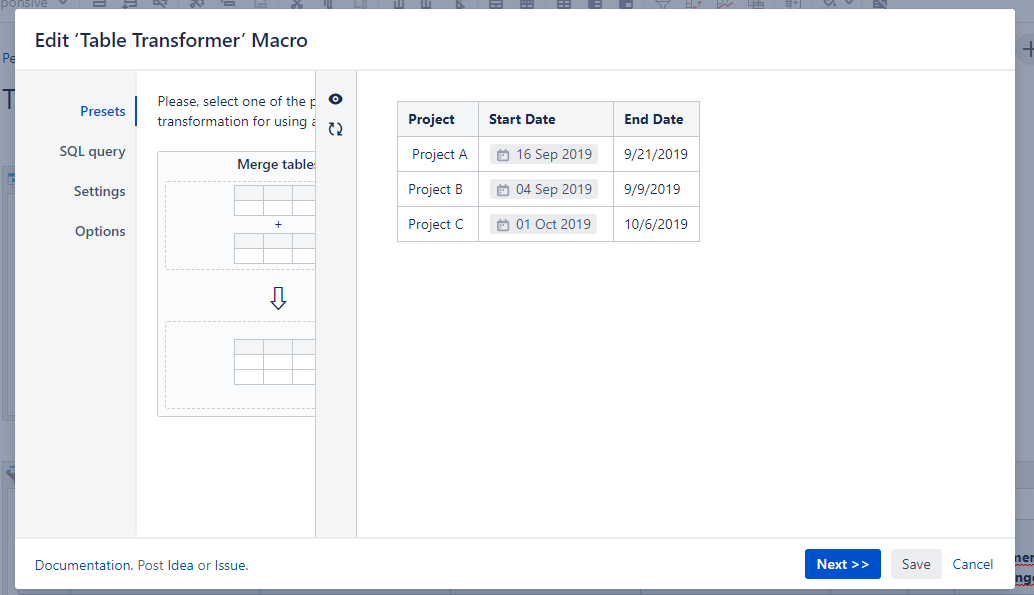The height and width of the screenshot is (595, 1034).
Task: Select the cut scissors icon in the top toolbar
Action: click(x=297, y=4)
